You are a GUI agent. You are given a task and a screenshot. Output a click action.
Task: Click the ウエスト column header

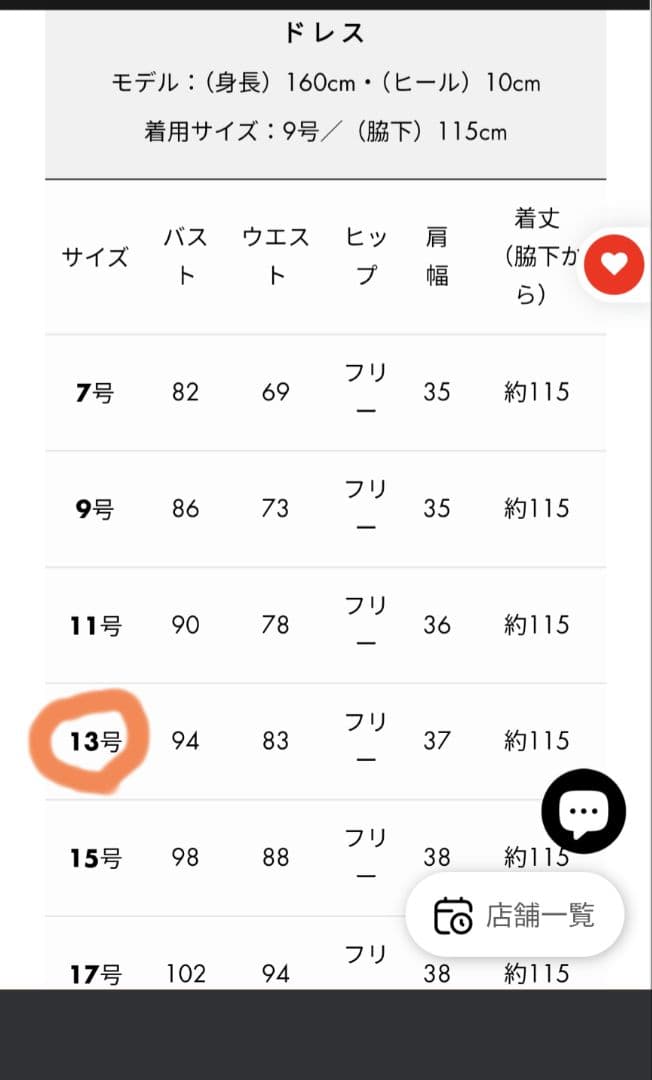tap(276, 256)
